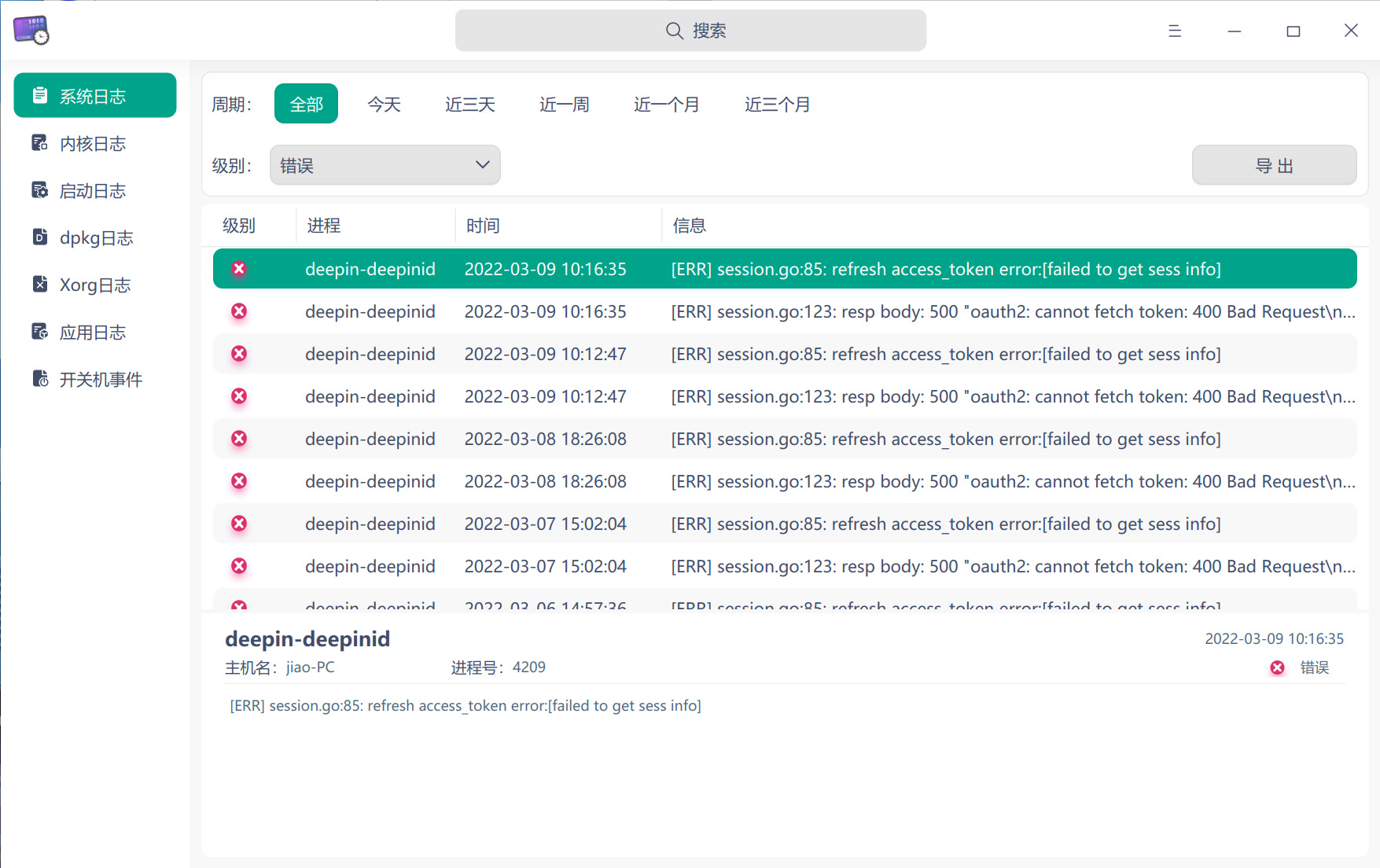This screenshot has height=868, width=1380.
Task: Click inside the 搜索 search field
Action: tap(690, 30)
